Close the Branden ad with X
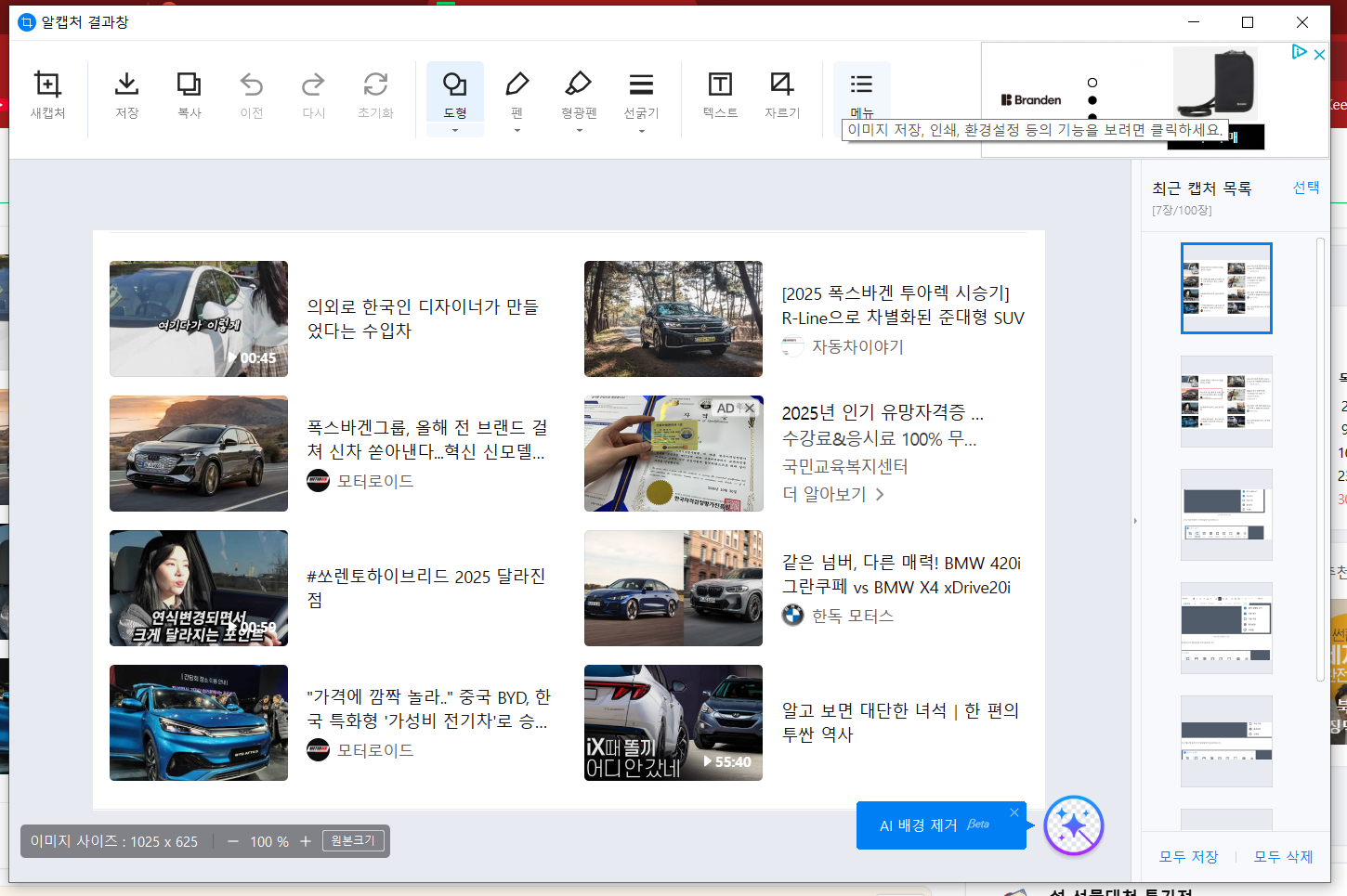 (x=1319, y=55)
